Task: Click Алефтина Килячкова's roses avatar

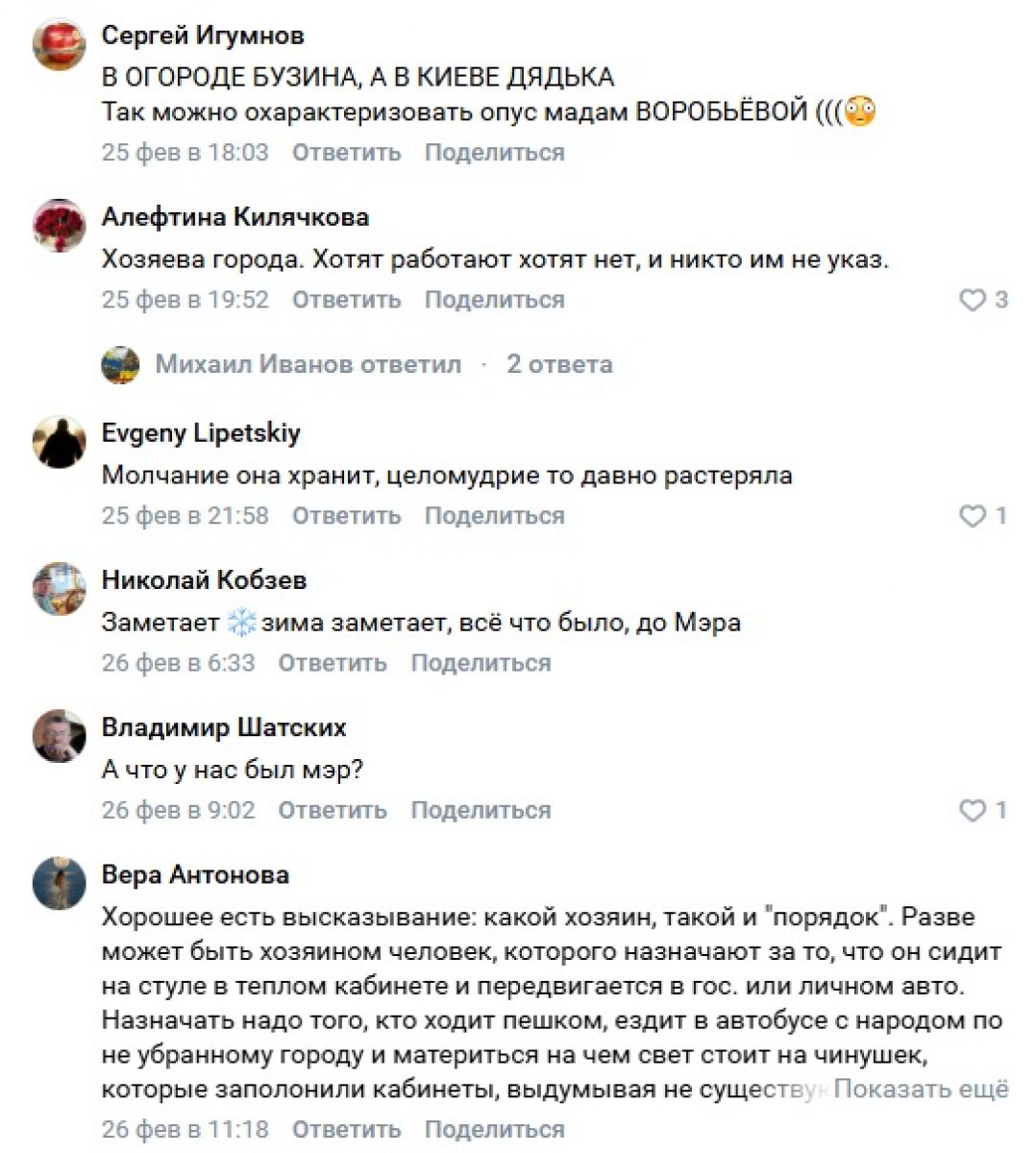Action: [59, 225]
